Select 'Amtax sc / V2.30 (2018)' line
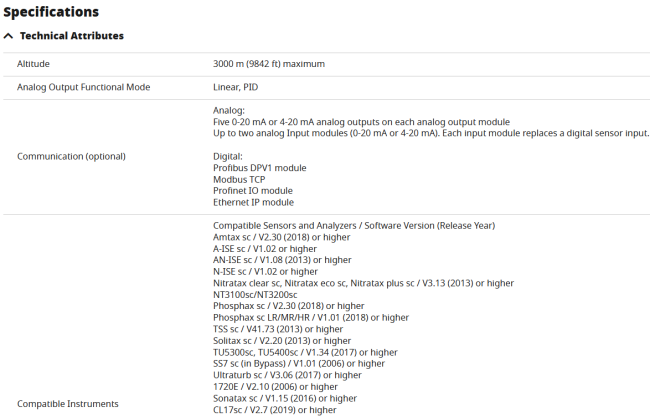The height and width of the screenshot is (417, 650). 281,237
